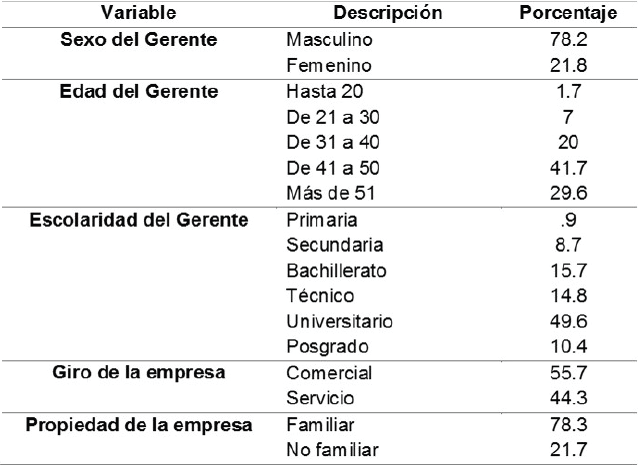Click the Descripción column header
The height and width of the screenshot is (465, 638).
point(373,15)
